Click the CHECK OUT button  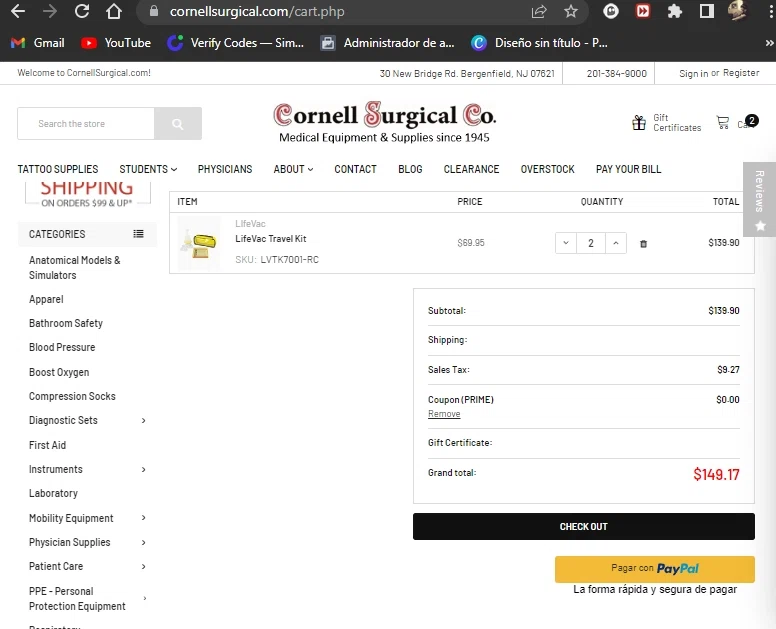pos(583,527)
